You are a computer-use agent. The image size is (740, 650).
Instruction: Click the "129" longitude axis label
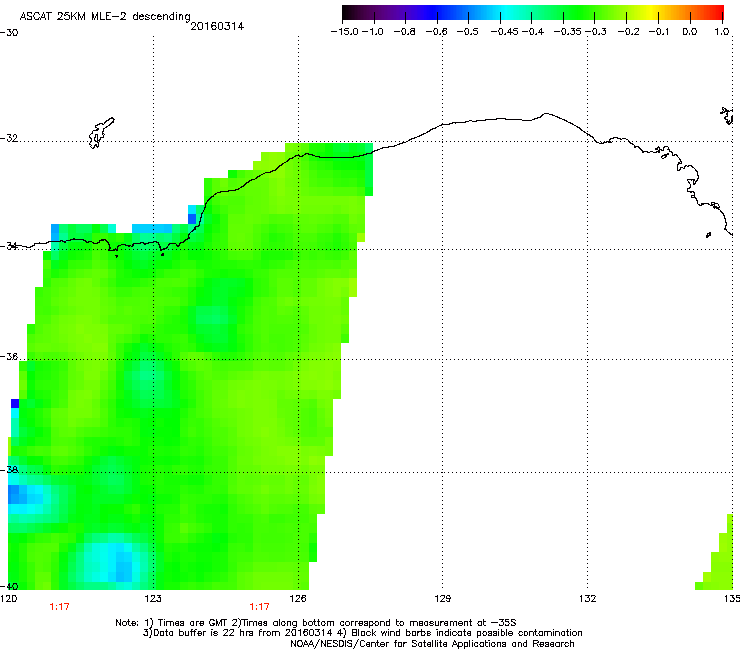[x=442, y=599]
